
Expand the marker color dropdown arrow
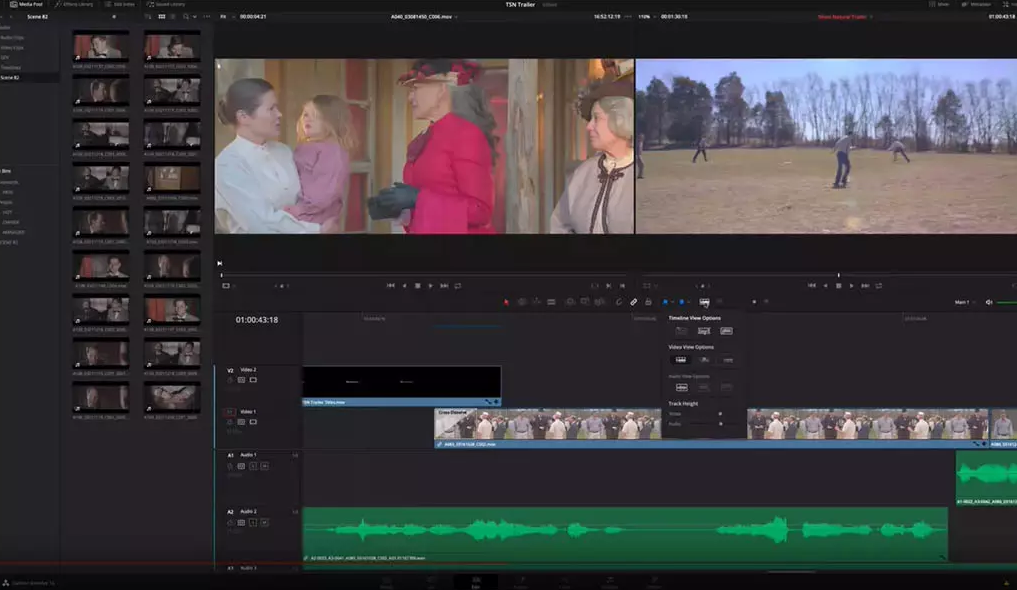(x=688, y=302)
